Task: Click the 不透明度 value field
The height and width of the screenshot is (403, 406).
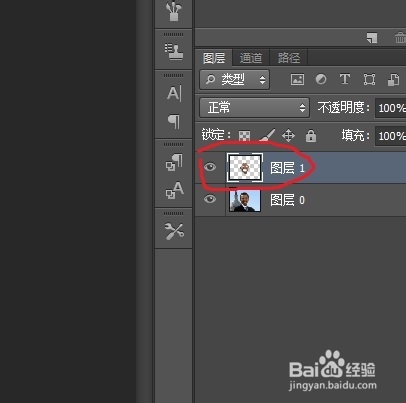Action: click(391, 108)
